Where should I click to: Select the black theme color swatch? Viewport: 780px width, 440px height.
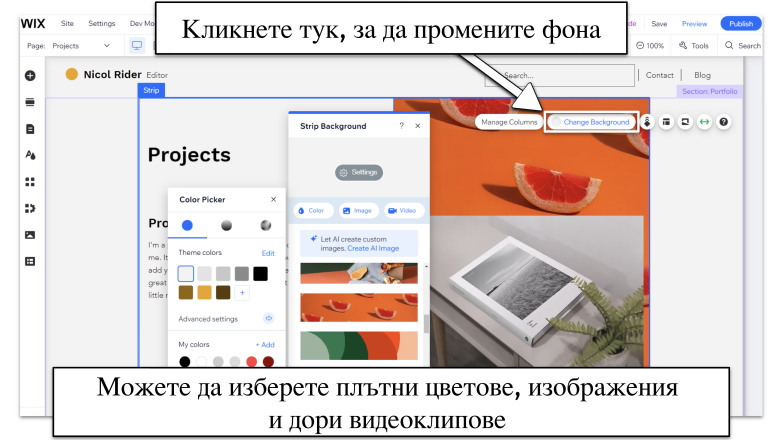tap(260, 273)
